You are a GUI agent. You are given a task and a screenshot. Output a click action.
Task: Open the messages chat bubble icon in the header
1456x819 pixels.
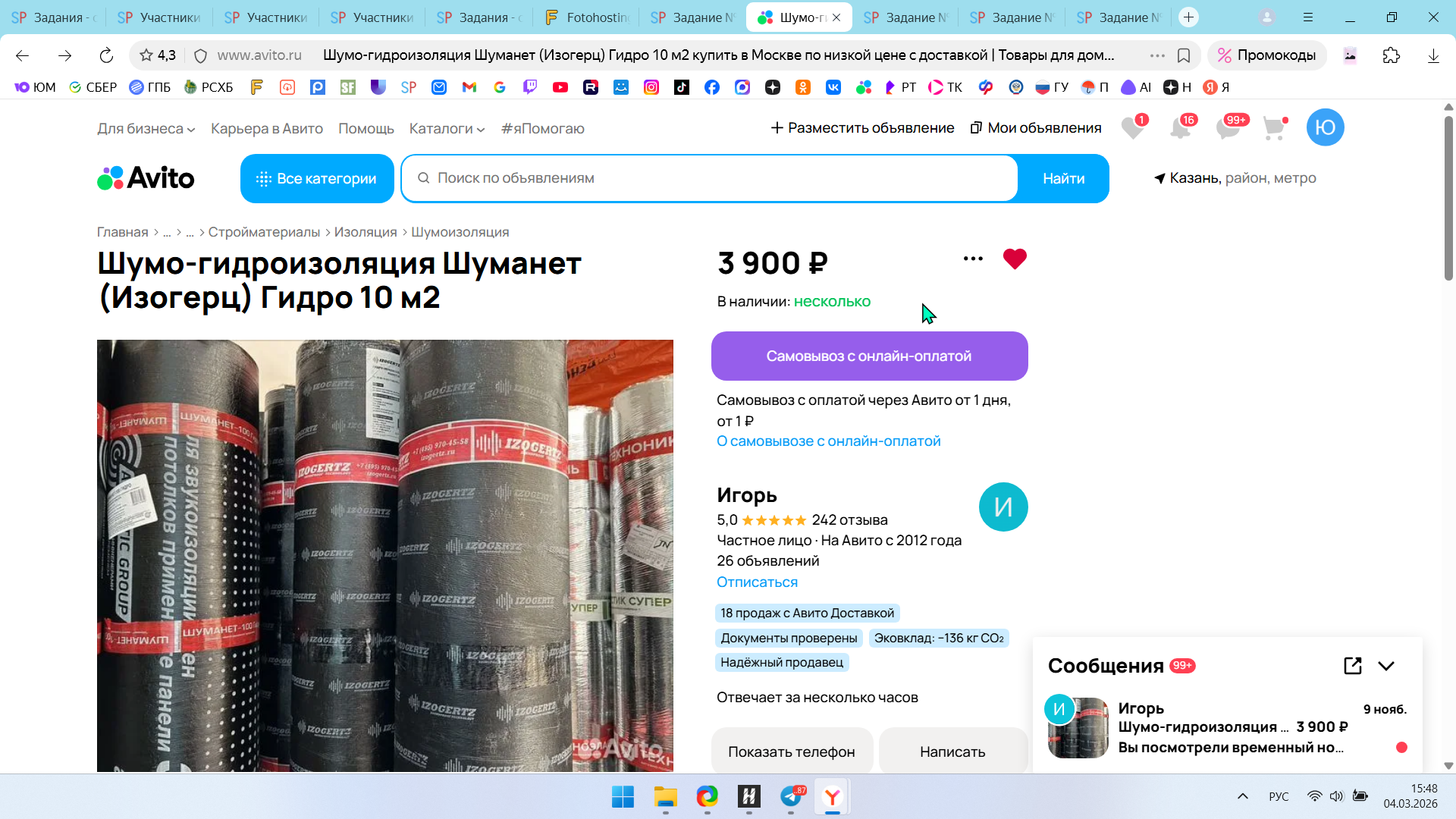pos(1227,128)
